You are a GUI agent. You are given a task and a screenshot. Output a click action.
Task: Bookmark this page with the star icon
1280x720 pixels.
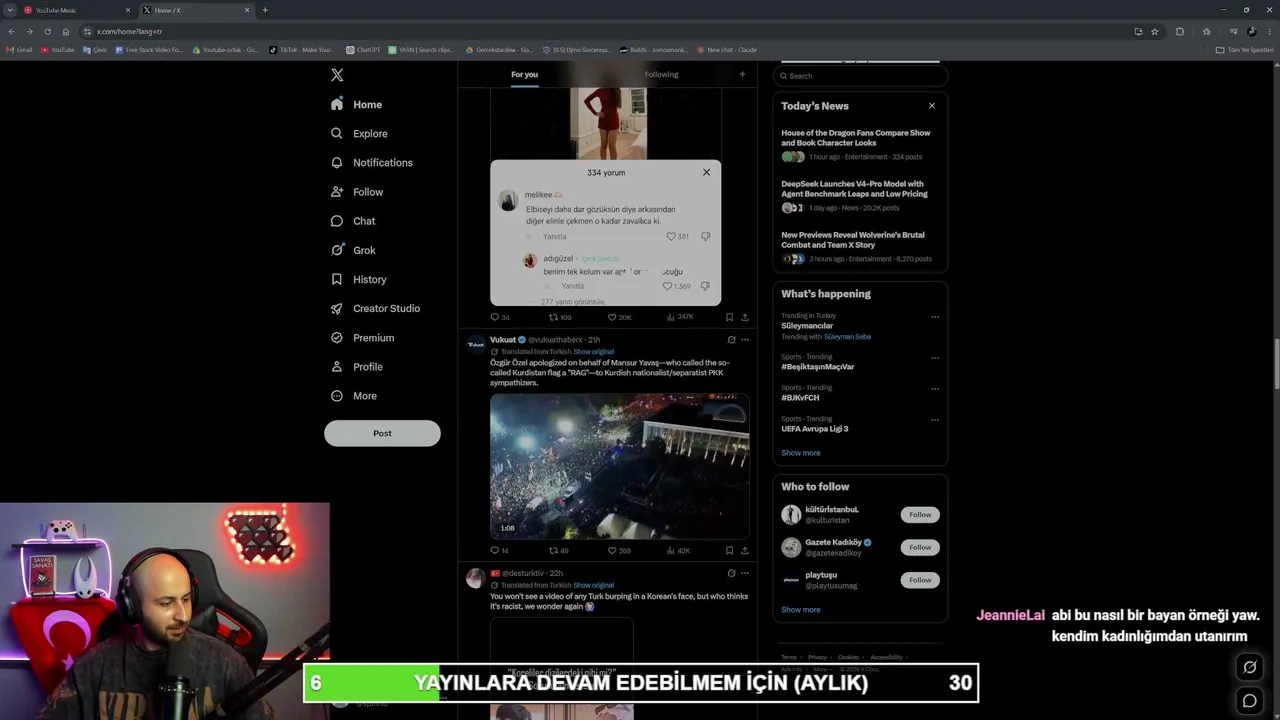click(x=1154, y=31)
